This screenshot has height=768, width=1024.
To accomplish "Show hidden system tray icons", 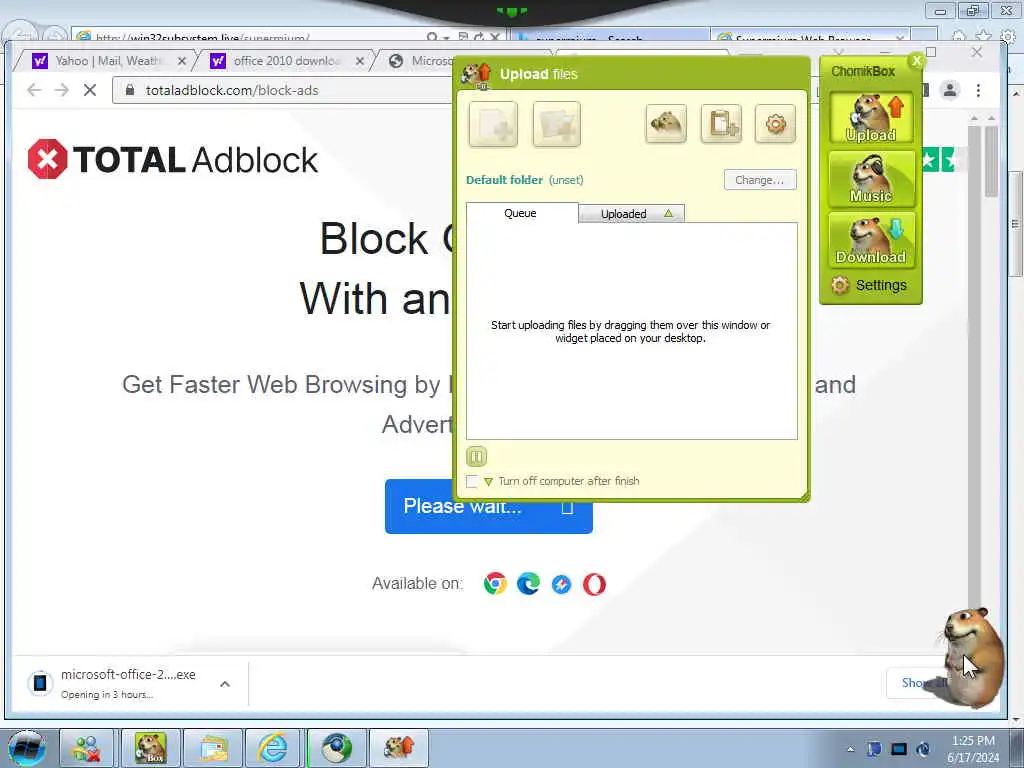I will tap(850, 749).
